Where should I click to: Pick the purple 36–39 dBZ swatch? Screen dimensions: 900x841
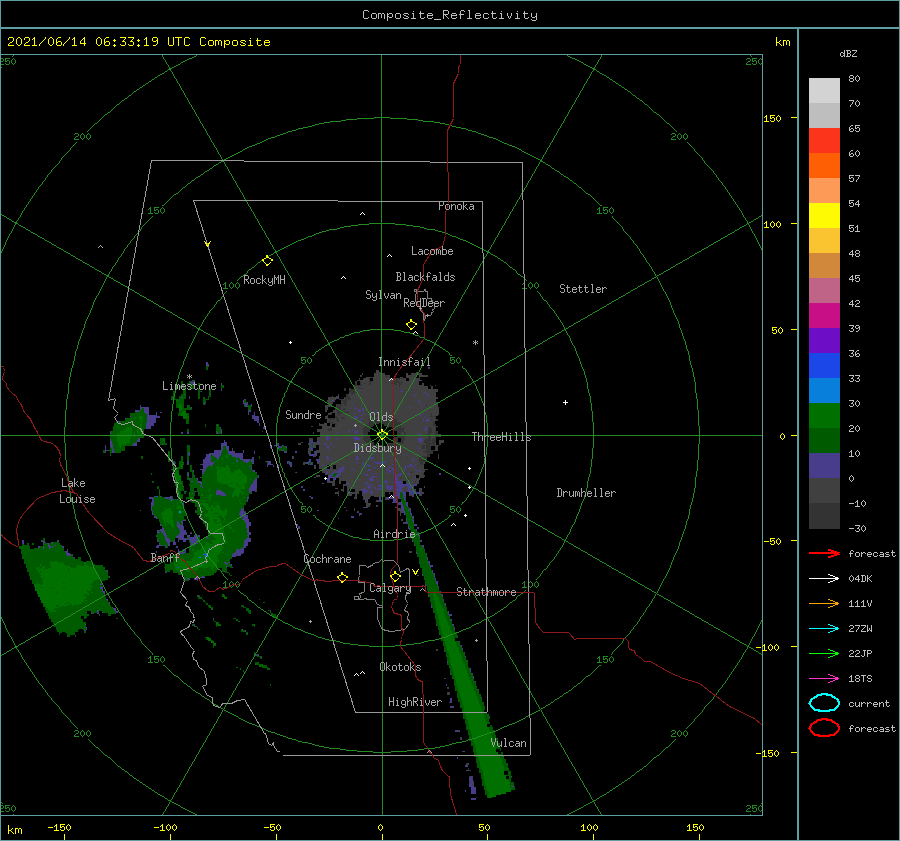point(824,341)
